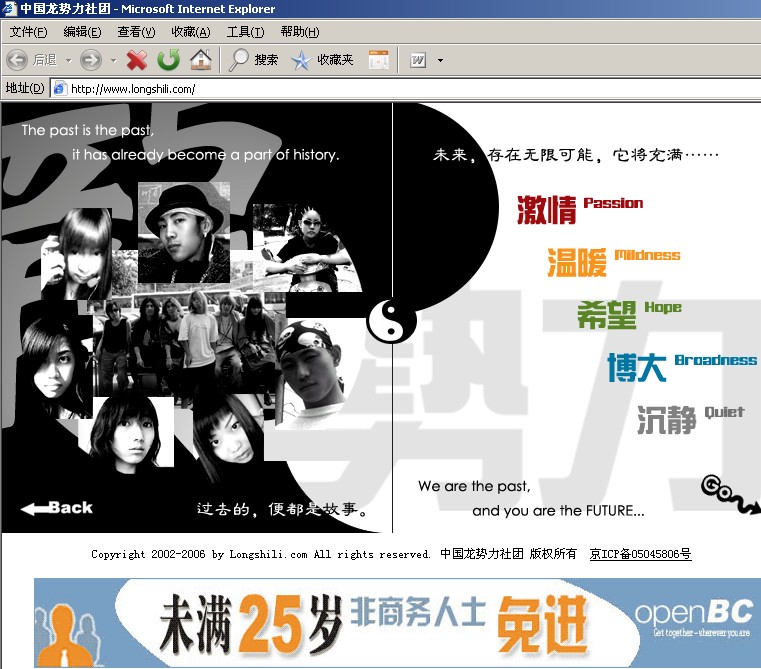The height and width of the screenshot is (669, 761).
Task: Expand the Forward button dropdown arrow
Action: 113,60
